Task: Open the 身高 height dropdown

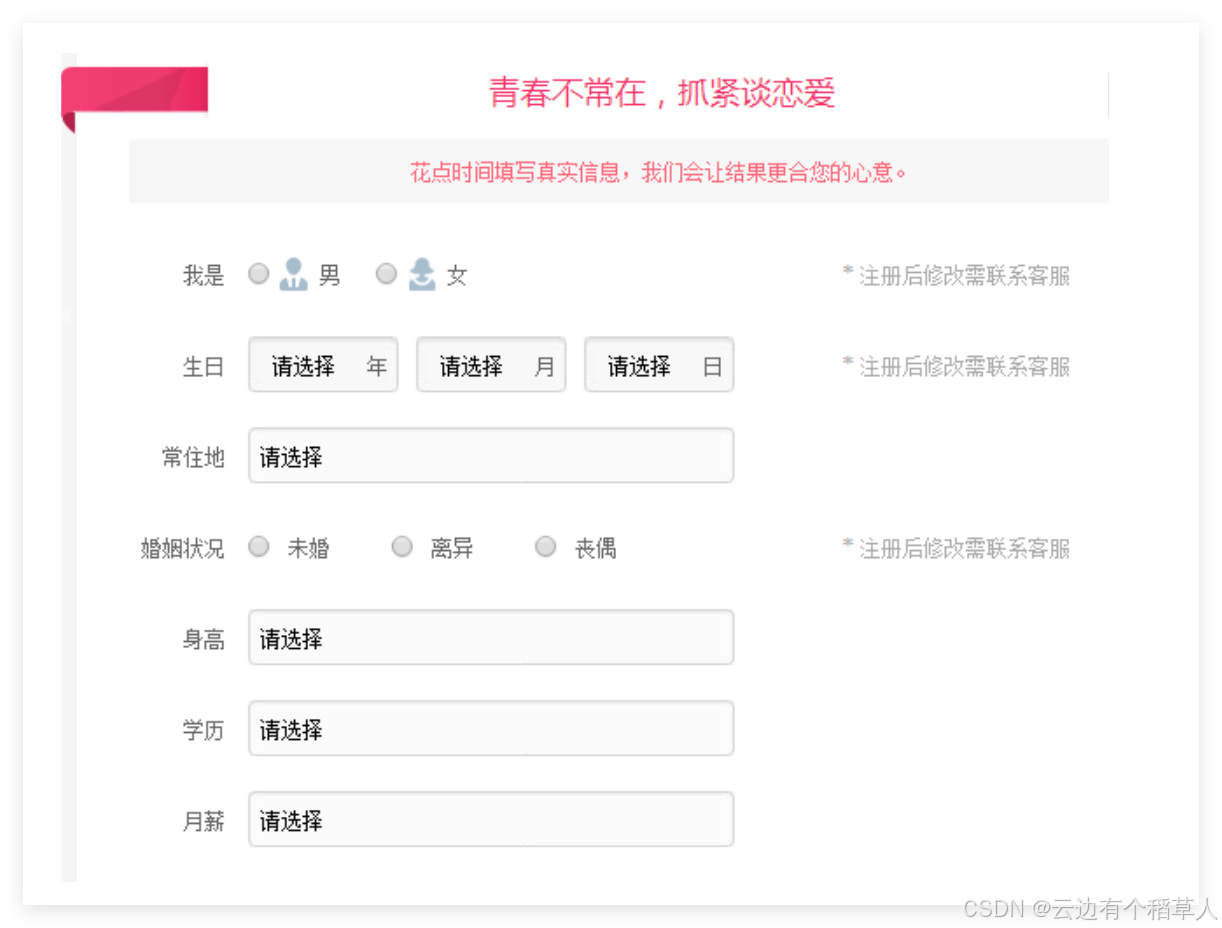Action: click(491, 638)
